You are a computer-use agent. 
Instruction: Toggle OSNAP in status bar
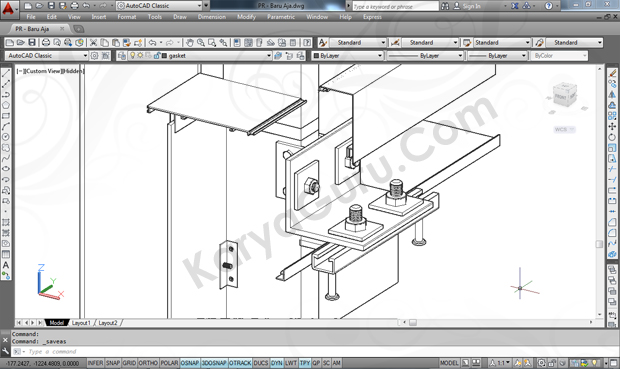click(x=190, y=363)
